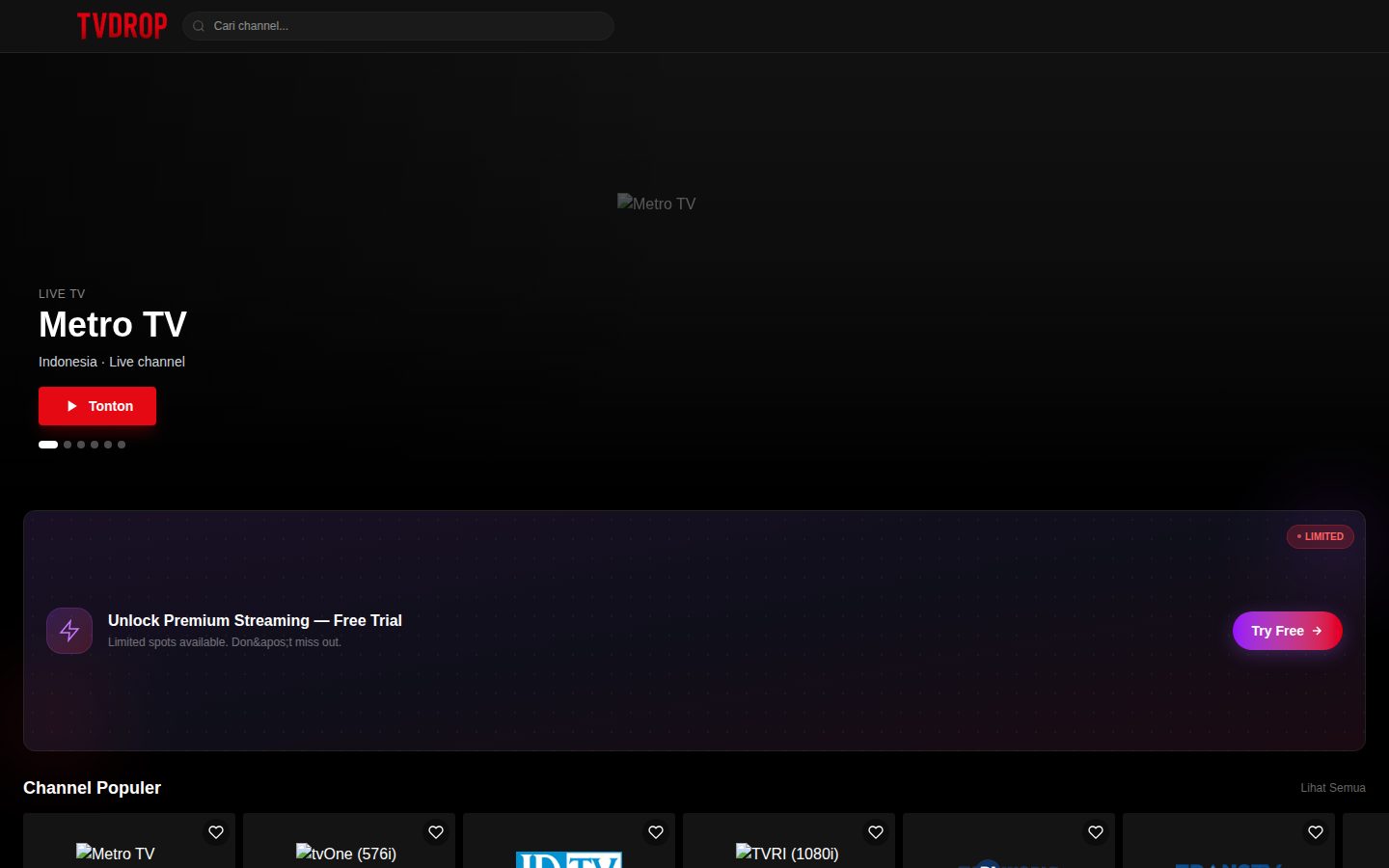Go to the second carousel slide dot

(x=68, y=445)
